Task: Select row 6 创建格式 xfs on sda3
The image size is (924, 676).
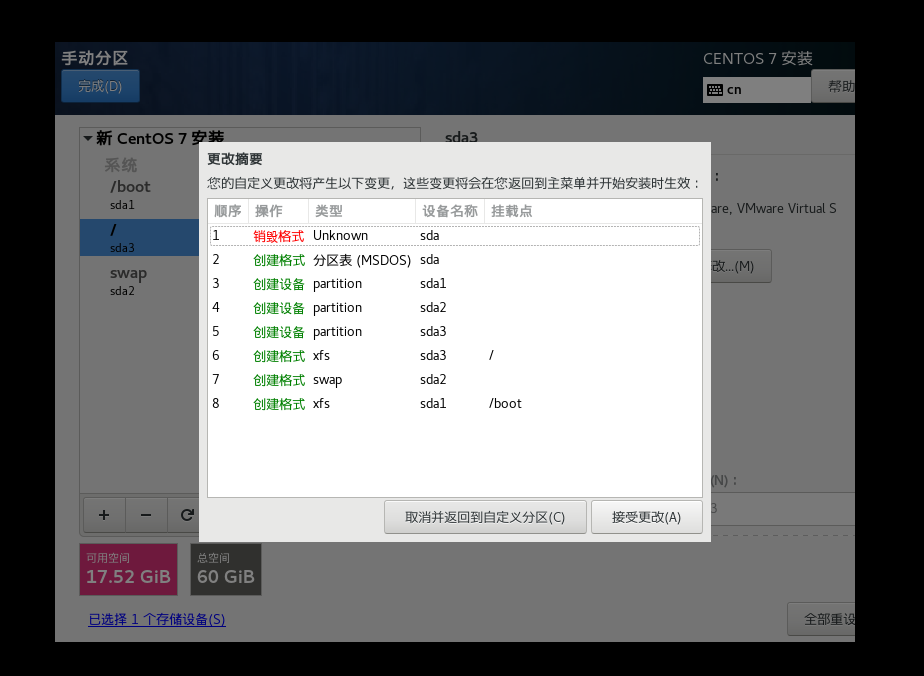Action: pos(455,356)
